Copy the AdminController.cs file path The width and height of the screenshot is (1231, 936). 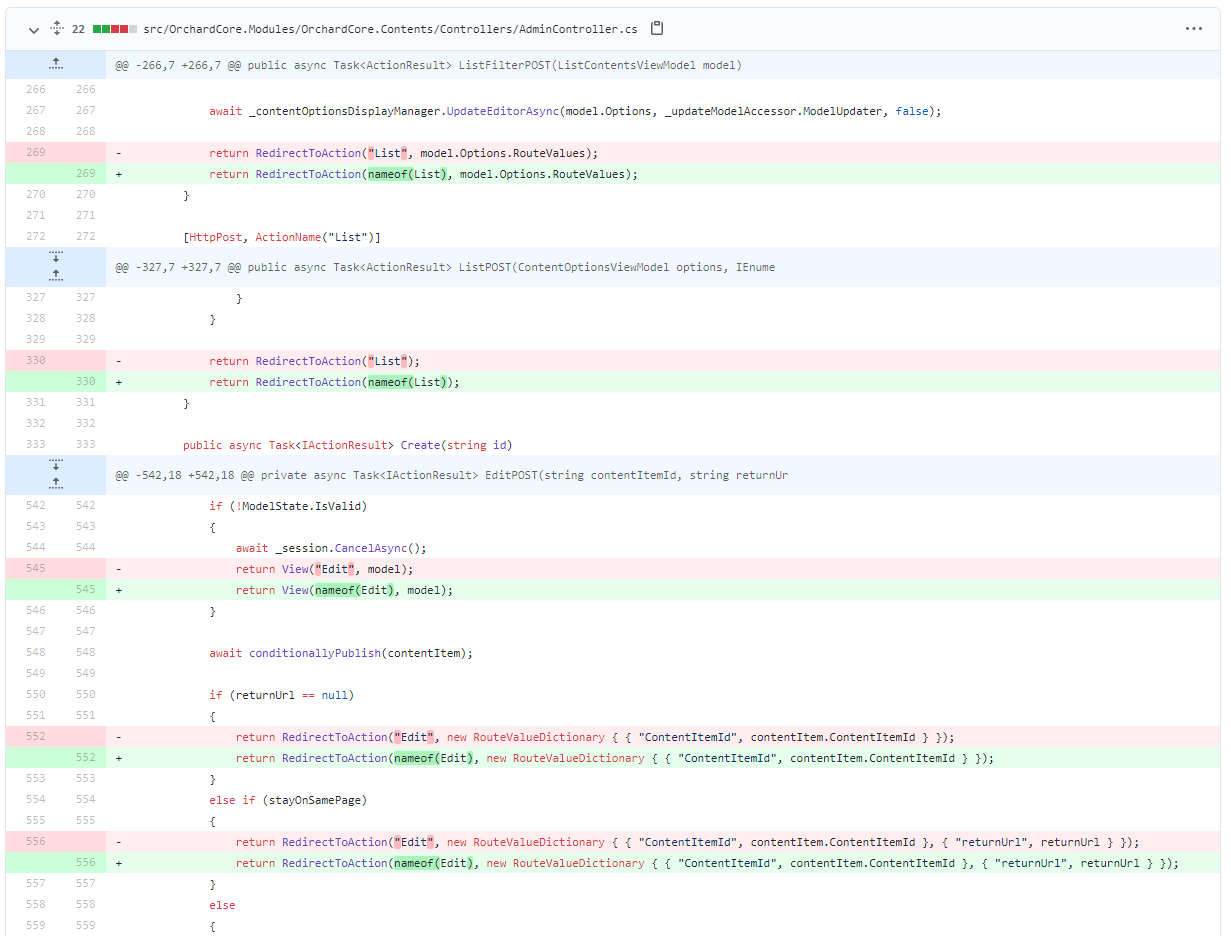pos(657,29)
